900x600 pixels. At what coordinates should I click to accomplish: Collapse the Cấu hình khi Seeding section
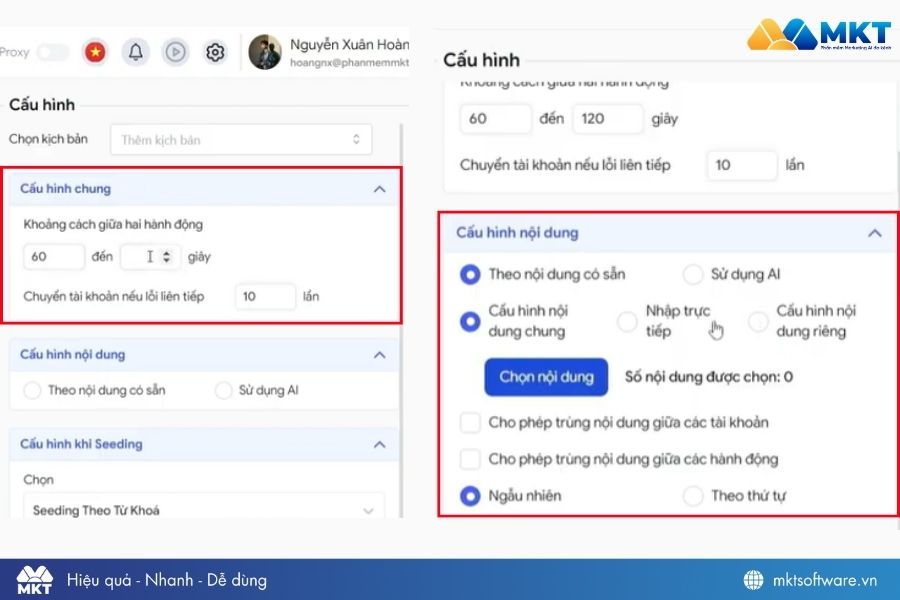379,444
